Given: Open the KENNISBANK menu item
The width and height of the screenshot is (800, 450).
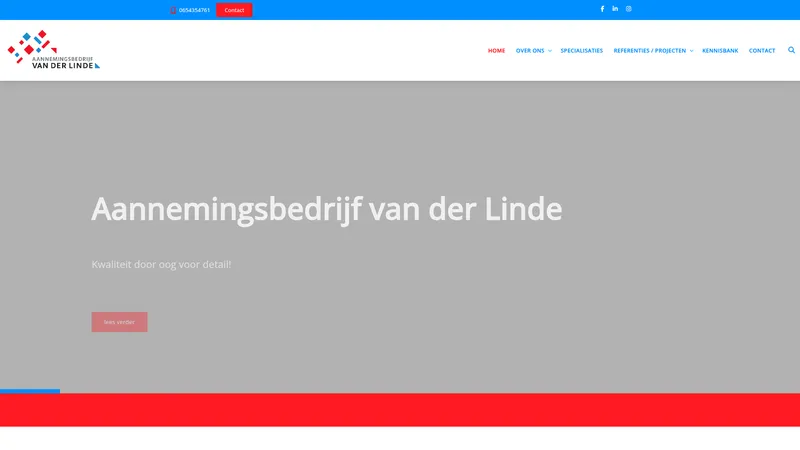Looking at the screenshot, I should point(720,51).
